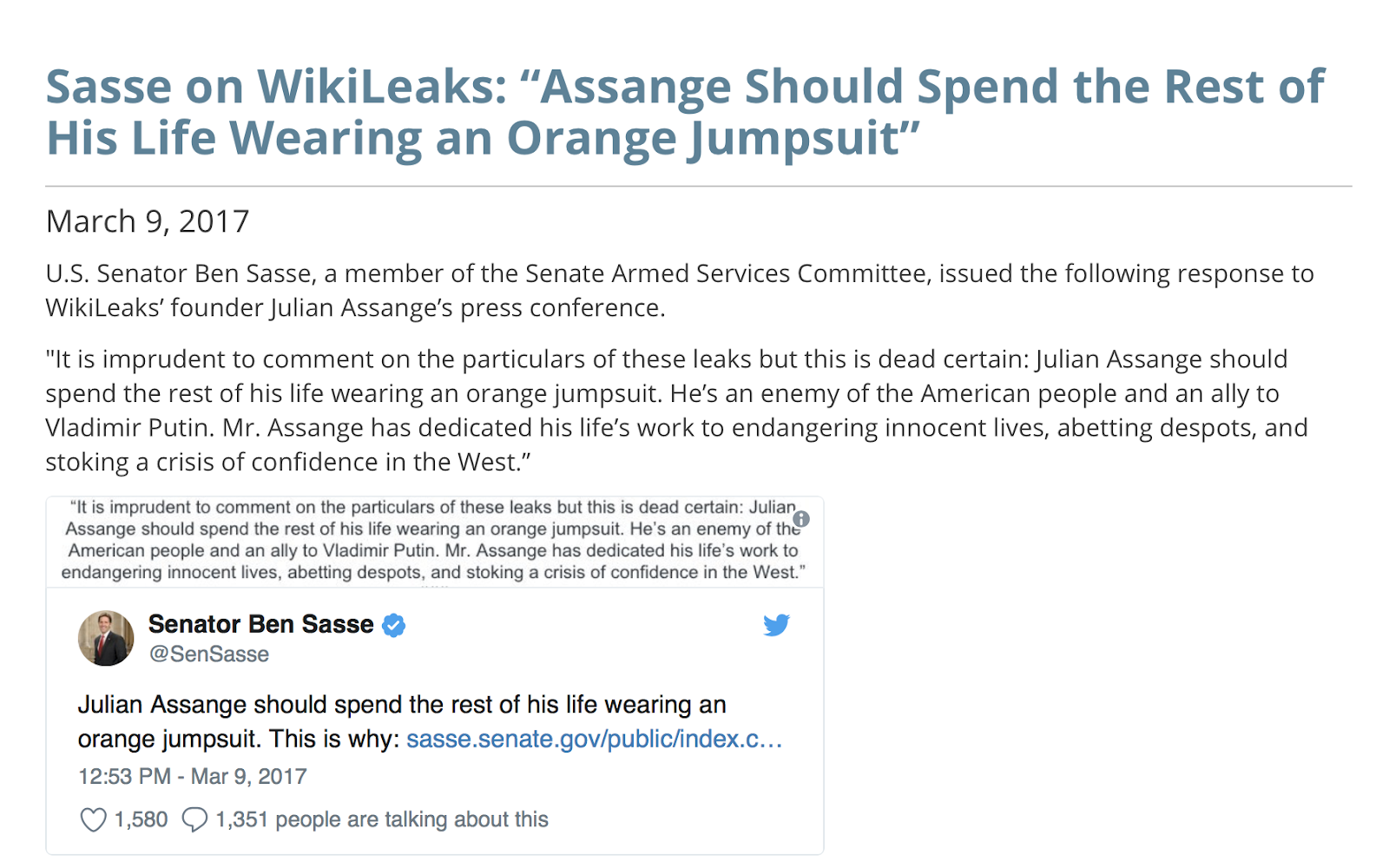Open "1,351 people are talking about this"

click(382, 819)
